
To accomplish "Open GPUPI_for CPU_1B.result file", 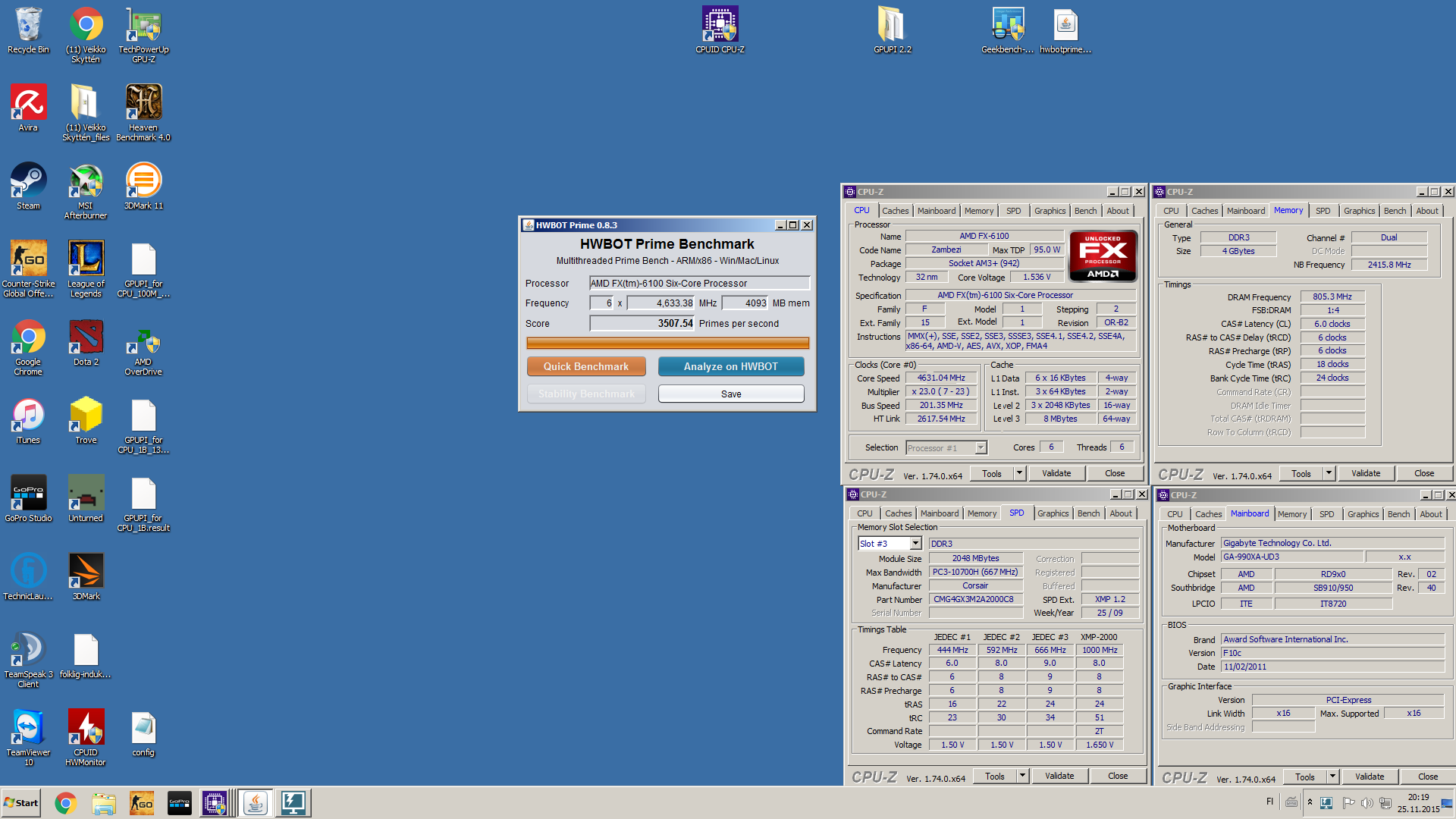I will [x=143, y=504].
